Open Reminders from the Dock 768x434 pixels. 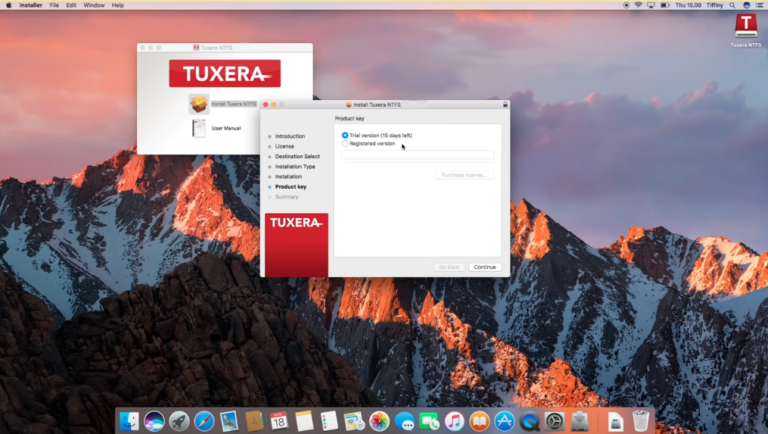coord(329,421)
